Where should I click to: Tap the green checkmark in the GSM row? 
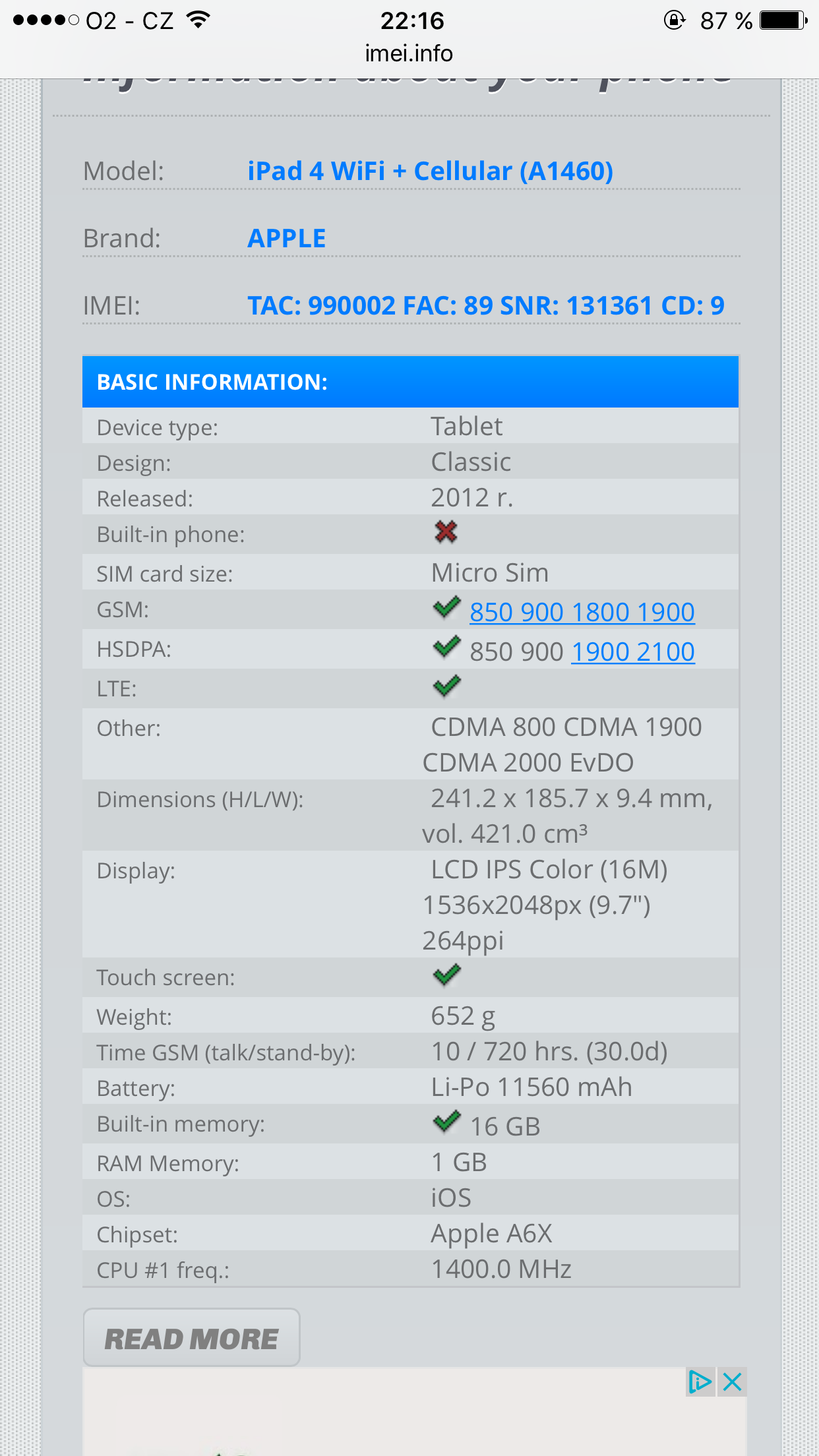point(446,607)
